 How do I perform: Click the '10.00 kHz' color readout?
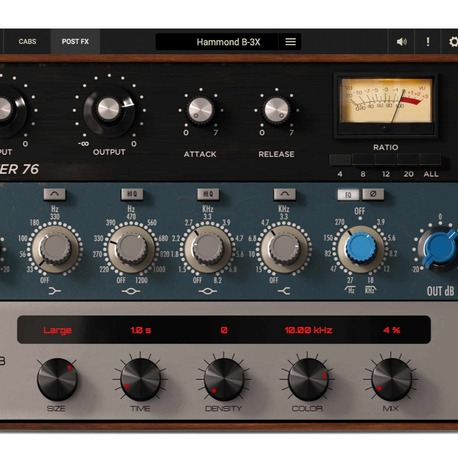(x=308, y=330)
